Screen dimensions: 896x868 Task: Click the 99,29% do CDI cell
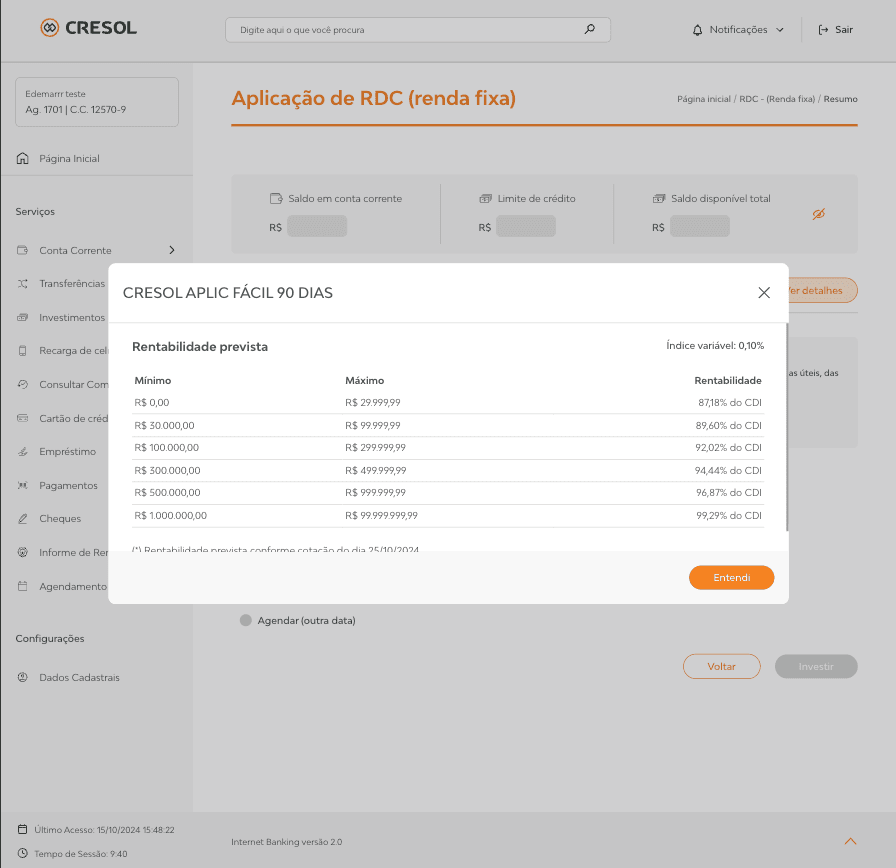[x=729, y=515]
